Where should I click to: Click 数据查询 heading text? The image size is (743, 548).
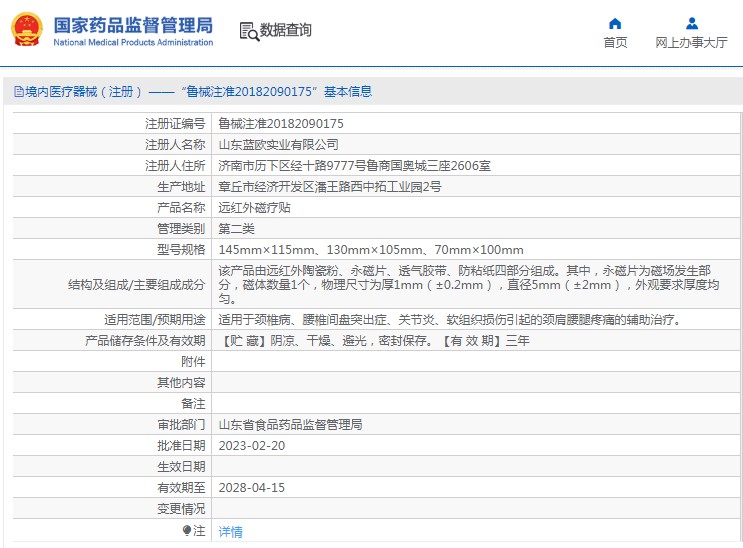[286, 30]
